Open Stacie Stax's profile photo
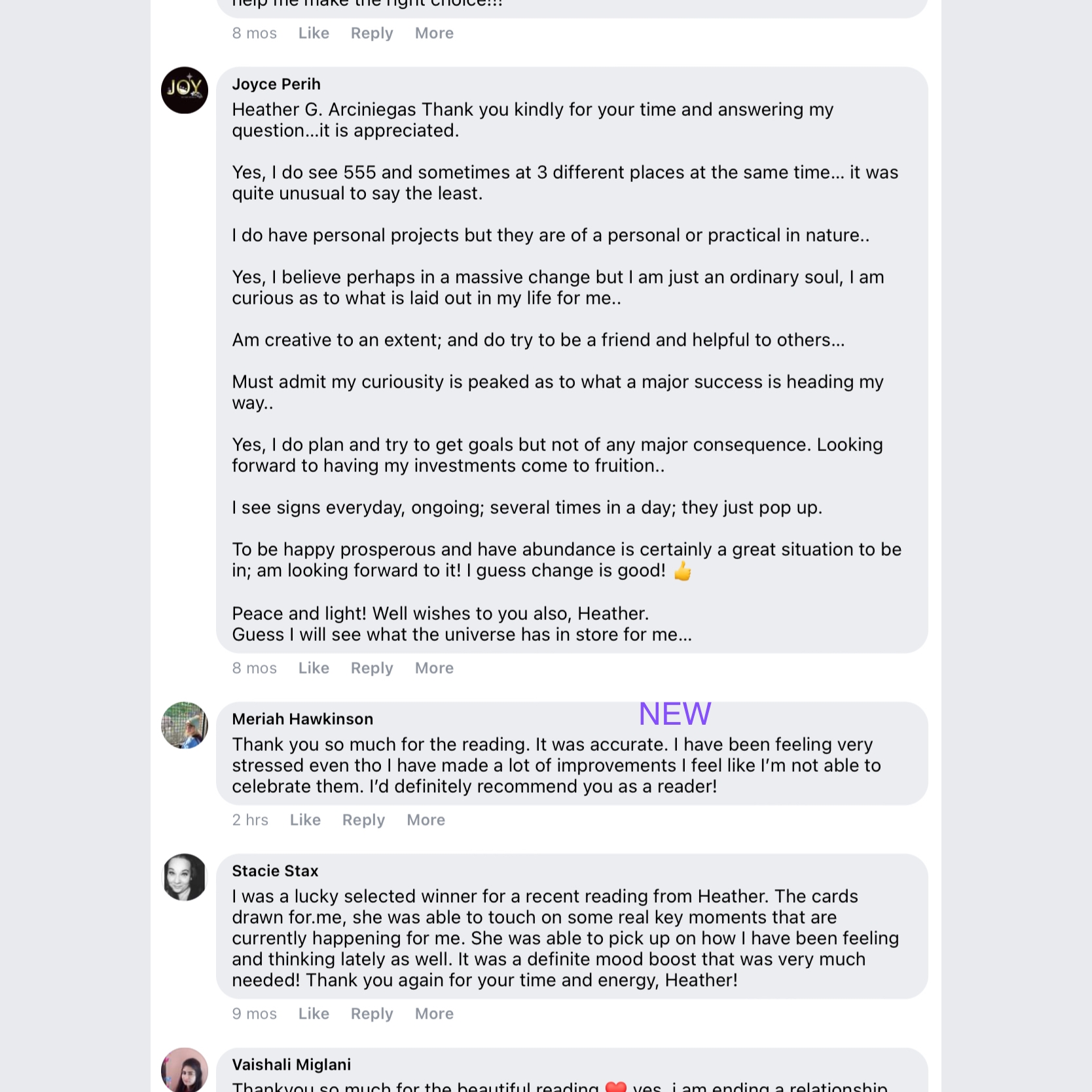1092x1092 pixels. (x=185, y=877)
